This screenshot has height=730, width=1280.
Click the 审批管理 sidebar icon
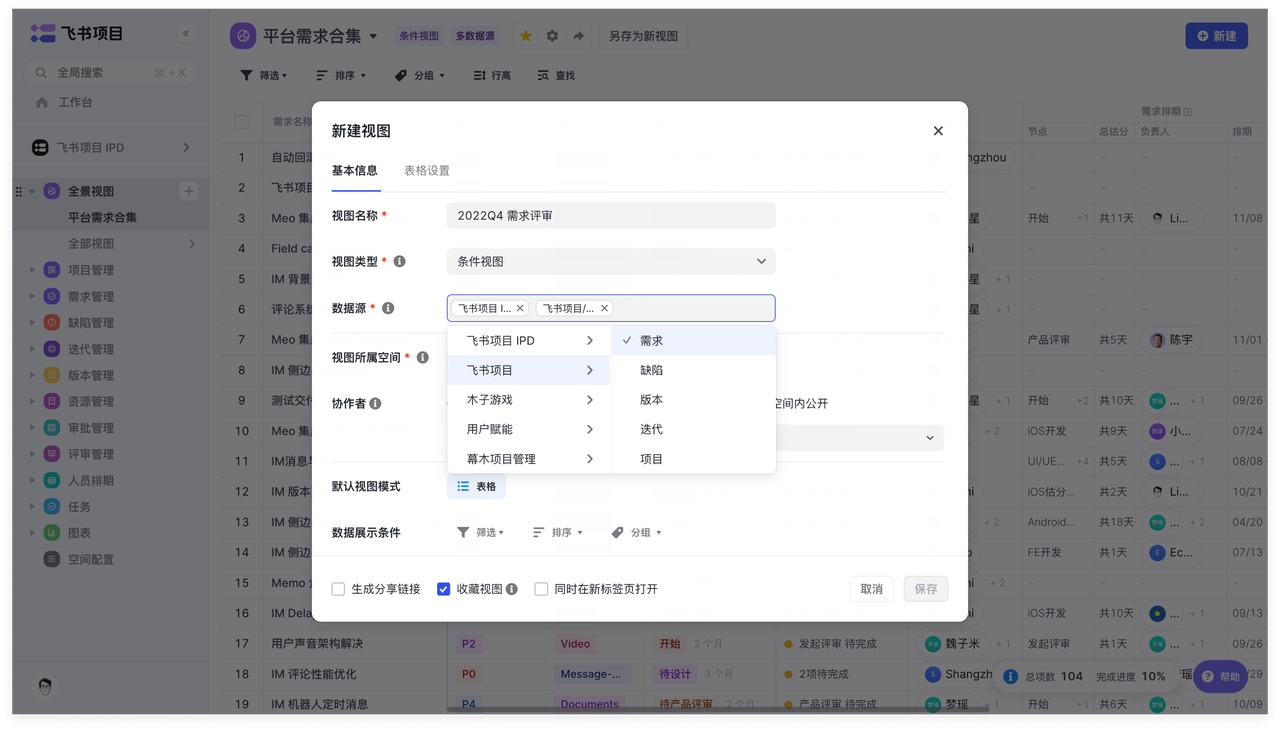coord(52,428)
